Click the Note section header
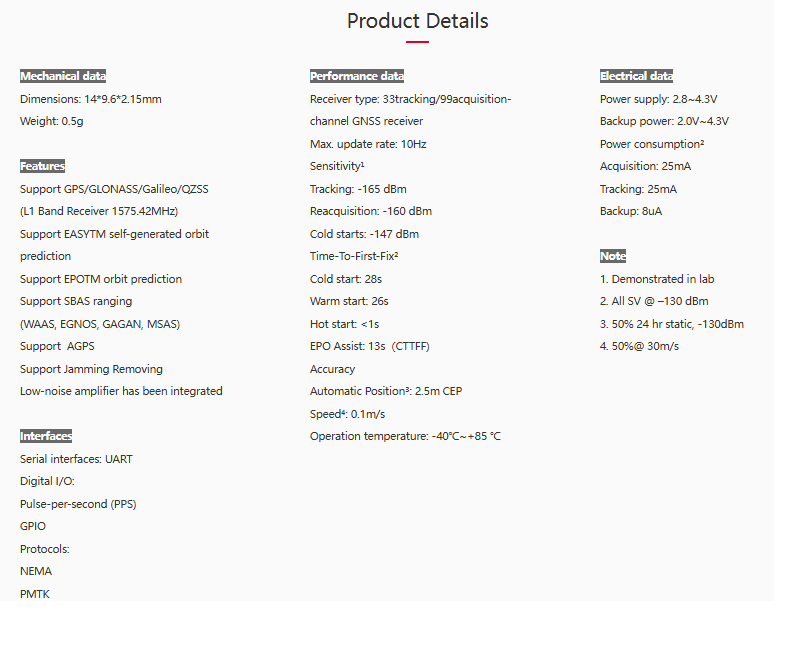The width and height of the screenshot is (808, 656). tap(613, 256)
